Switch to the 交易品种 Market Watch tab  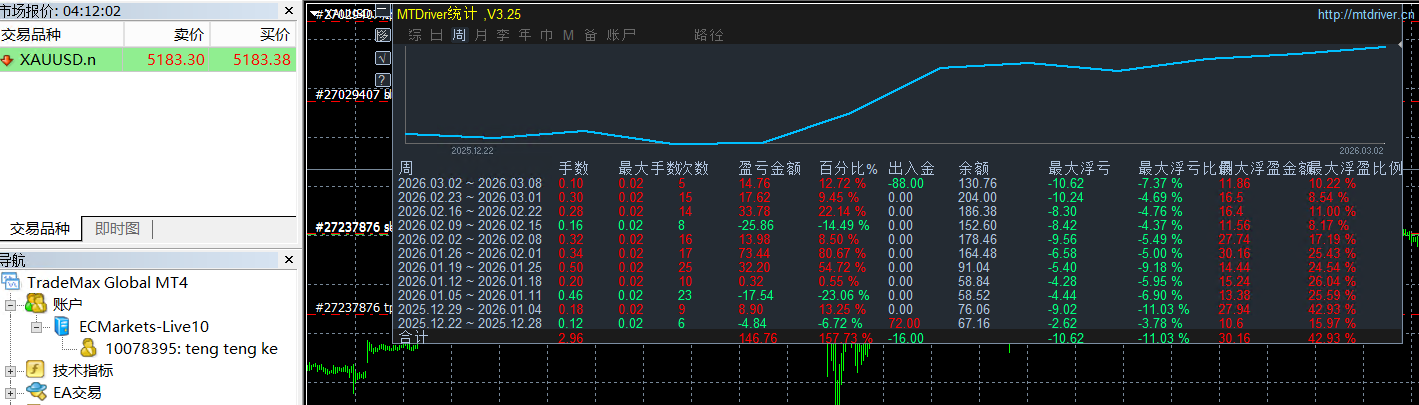(x=41, y=229)
